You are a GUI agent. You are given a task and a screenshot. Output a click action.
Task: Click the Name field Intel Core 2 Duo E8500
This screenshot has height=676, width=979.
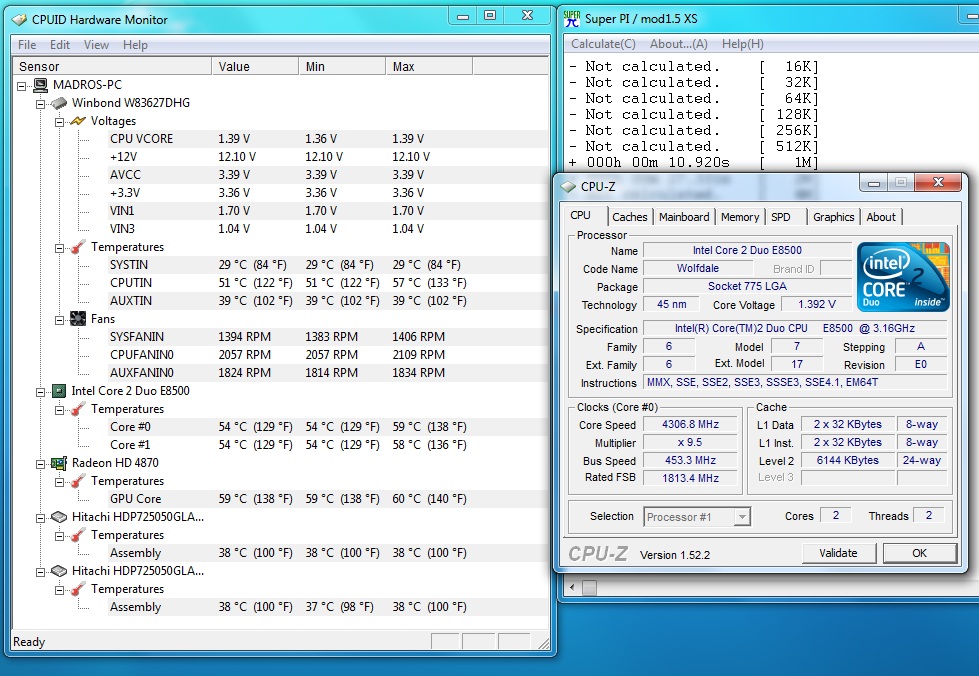[747, 250]
